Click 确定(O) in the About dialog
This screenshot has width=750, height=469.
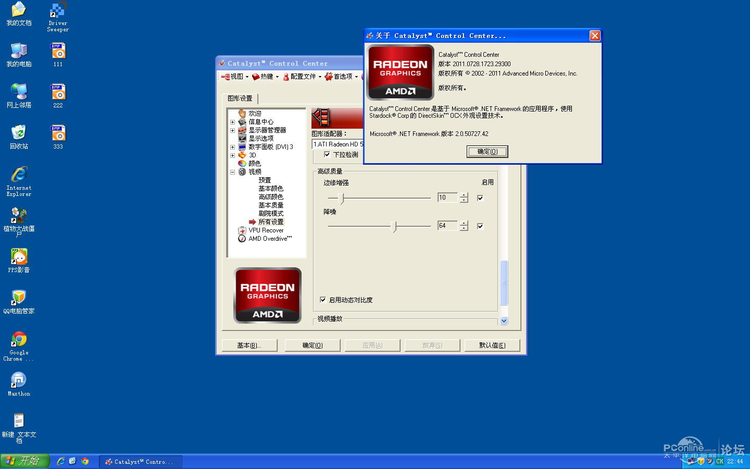pos(487,152)
